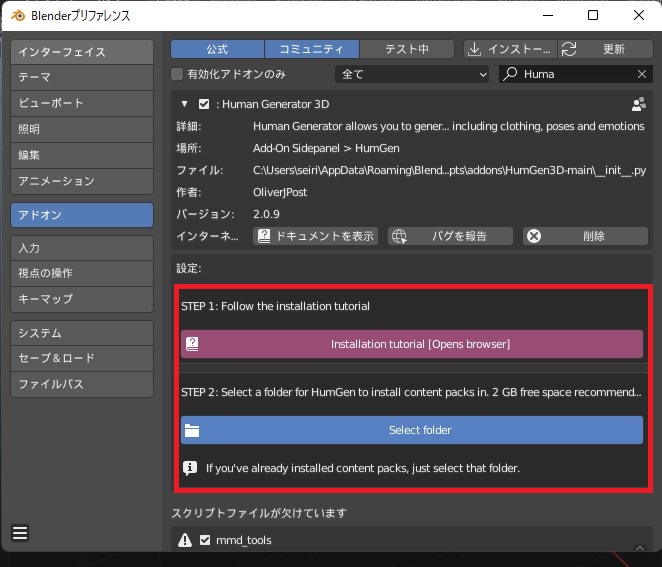
Task: Open the 入力 preferences section
Action: click(82, 248)
